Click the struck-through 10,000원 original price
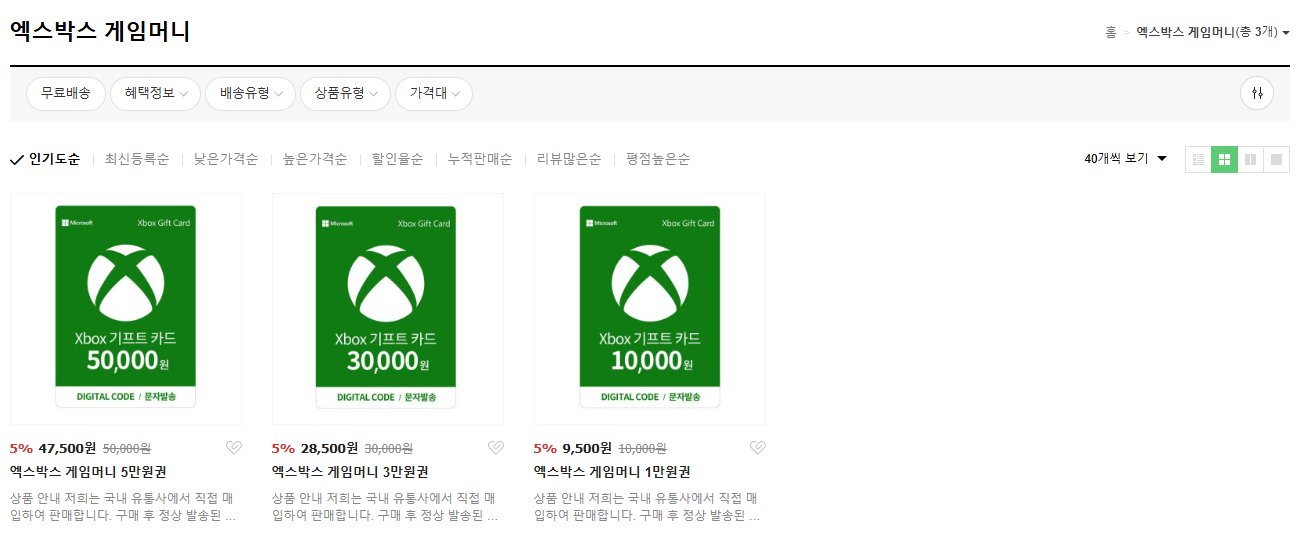The width and height of the screenshot is (1305, 536). pyautogui.click(x=643, y=449)
